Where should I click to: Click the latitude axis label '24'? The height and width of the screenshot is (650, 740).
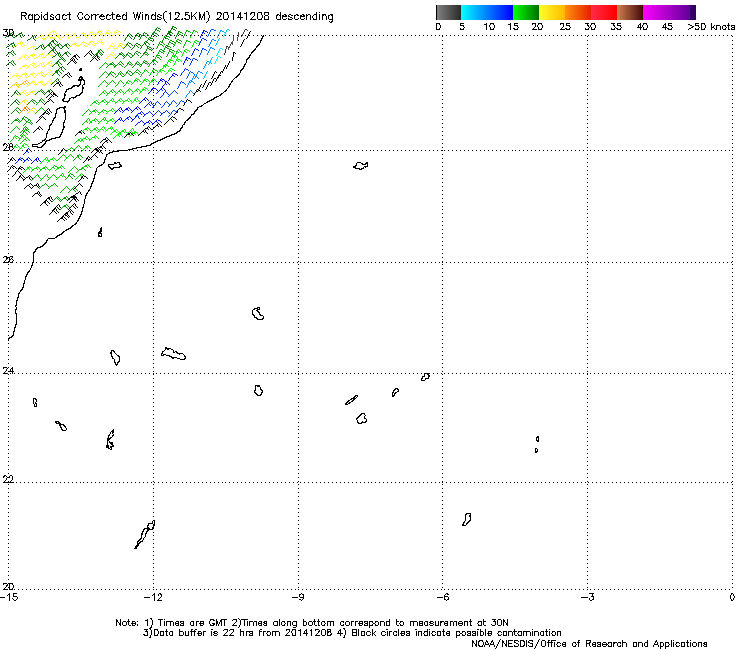(8, 371)
